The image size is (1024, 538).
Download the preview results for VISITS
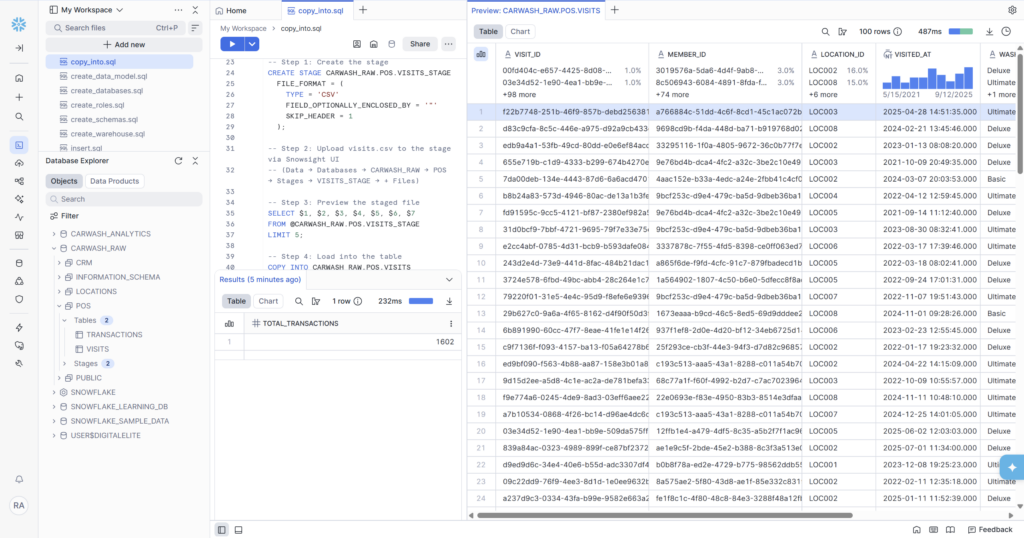(x=989, y=31)
